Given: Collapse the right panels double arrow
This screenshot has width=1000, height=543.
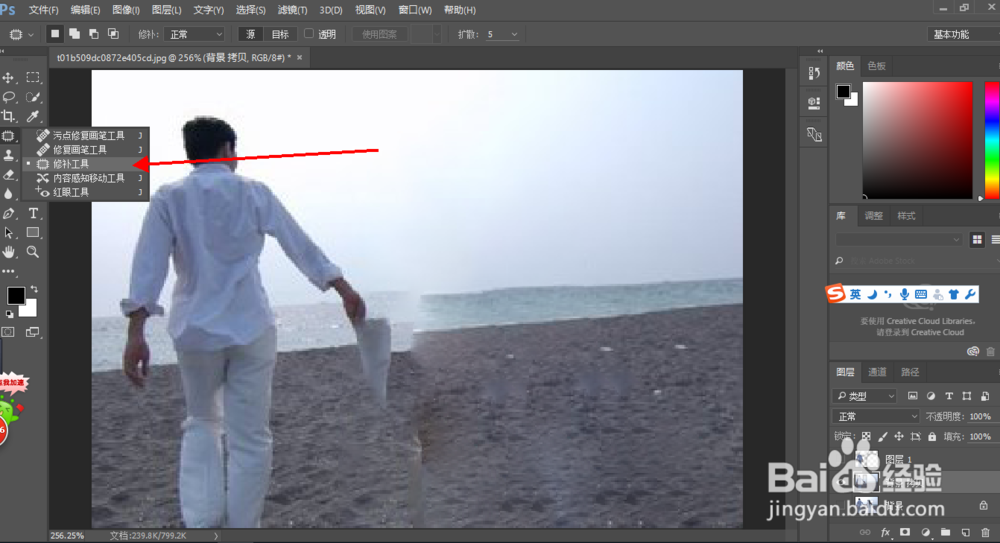Looking at the screenshot, I should point(820,51).
